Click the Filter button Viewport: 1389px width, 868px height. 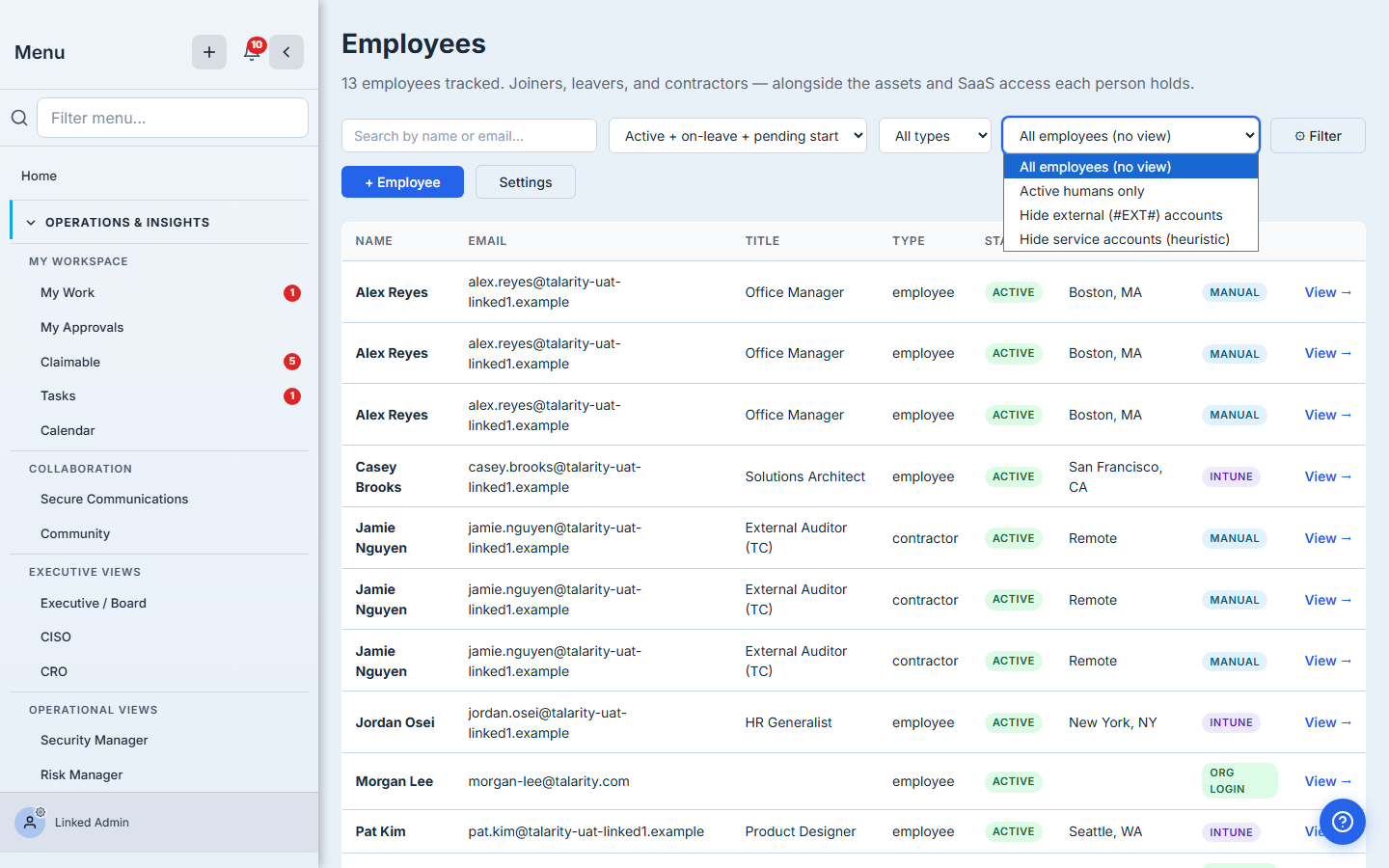coord(1318,136)
